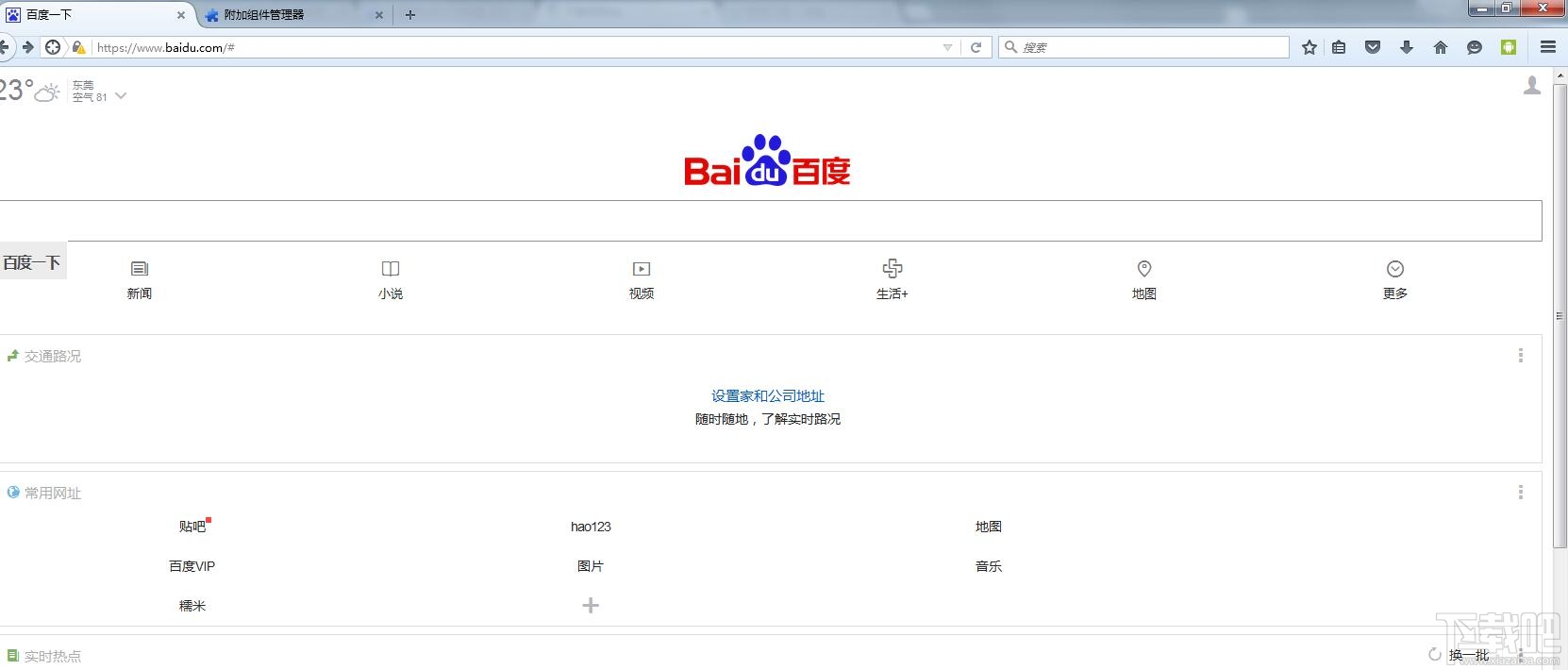Image resolution: width=1568 pixels, height=670 pixels.
Task: Open the hamburger menu
Action: click(1548, 47)
